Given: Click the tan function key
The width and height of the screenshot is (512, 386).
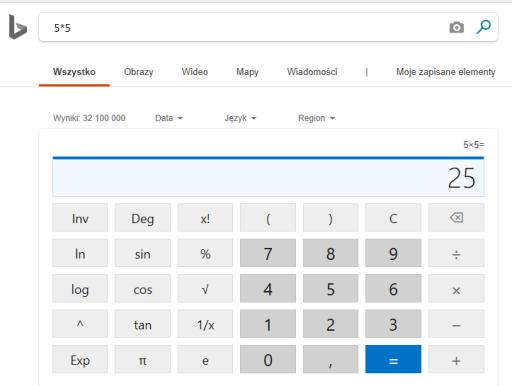Looking at the screenshot, I should click(x=143, y=324).
